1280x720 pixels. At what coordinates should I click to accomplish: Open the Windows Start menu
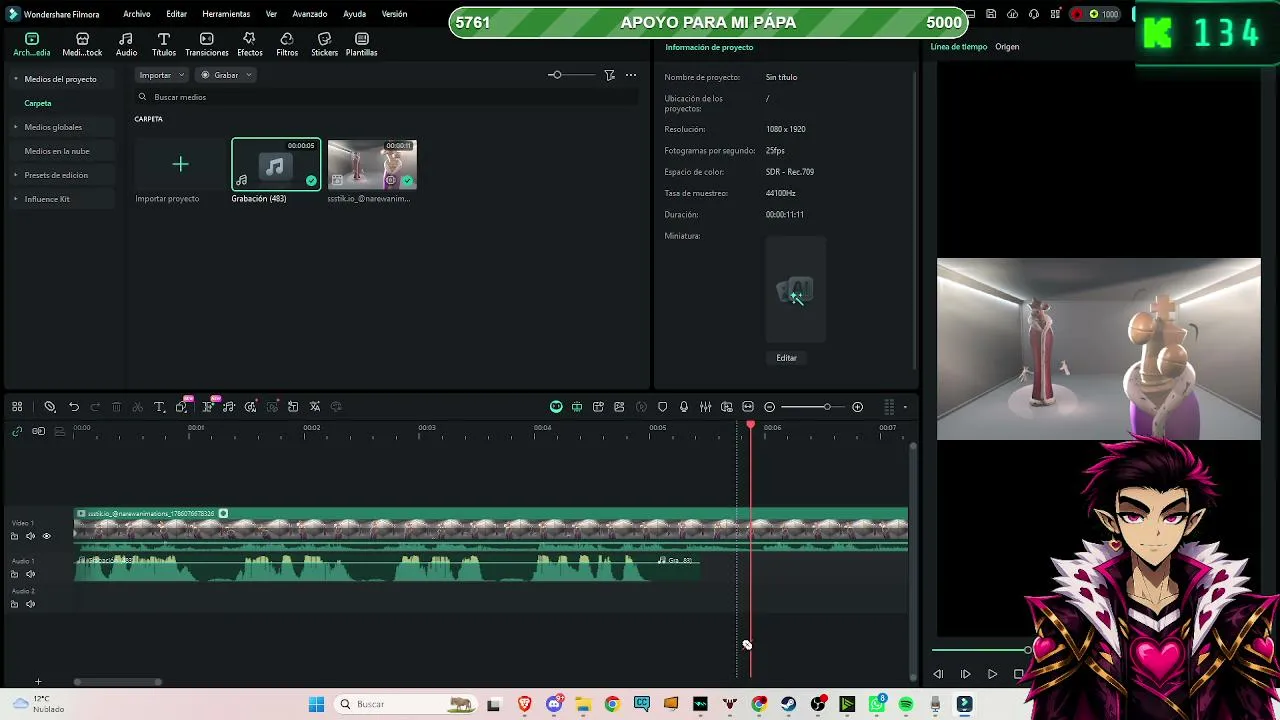(316, 704)
